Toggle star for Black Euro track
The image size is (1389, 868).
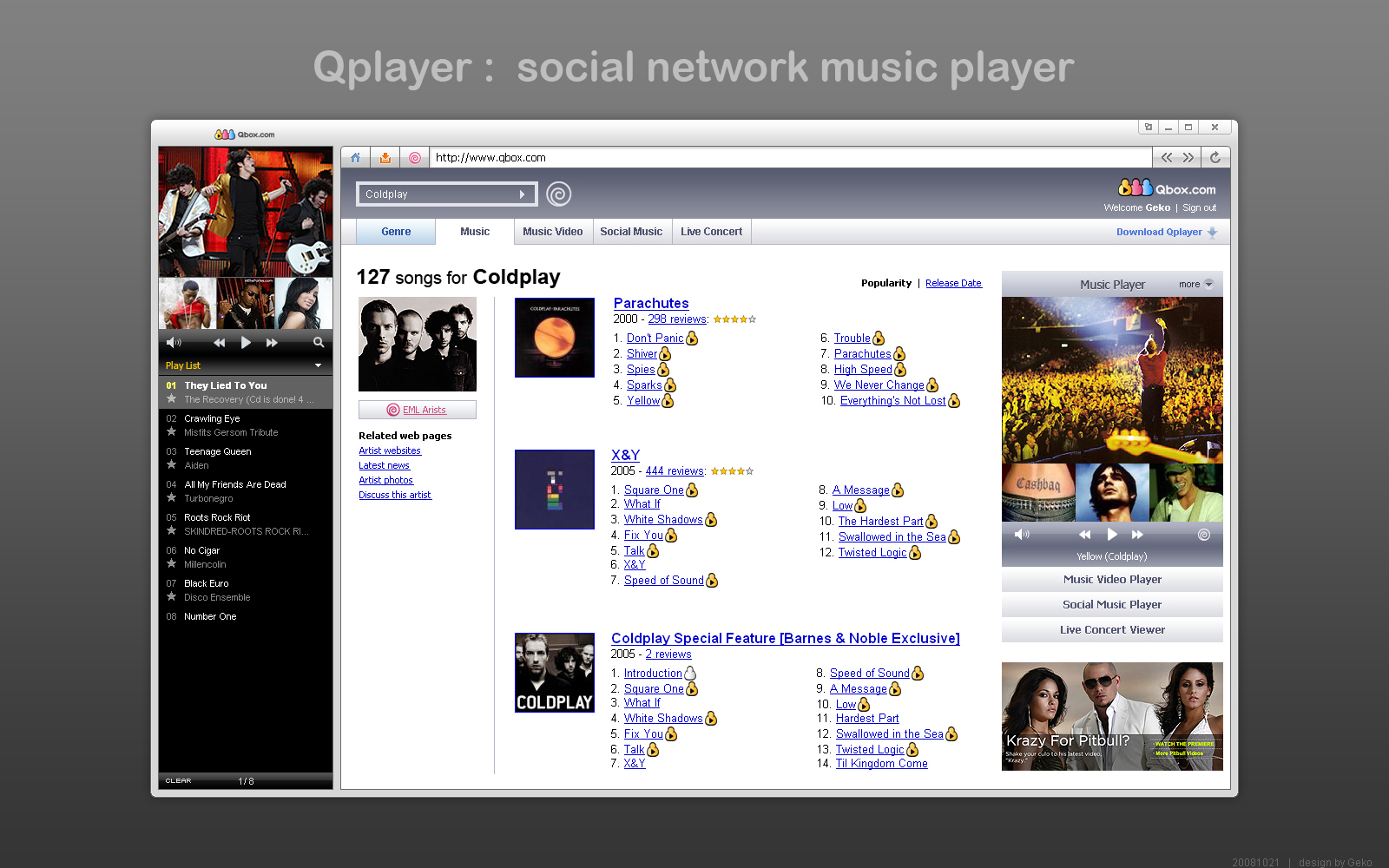(171, 597)
